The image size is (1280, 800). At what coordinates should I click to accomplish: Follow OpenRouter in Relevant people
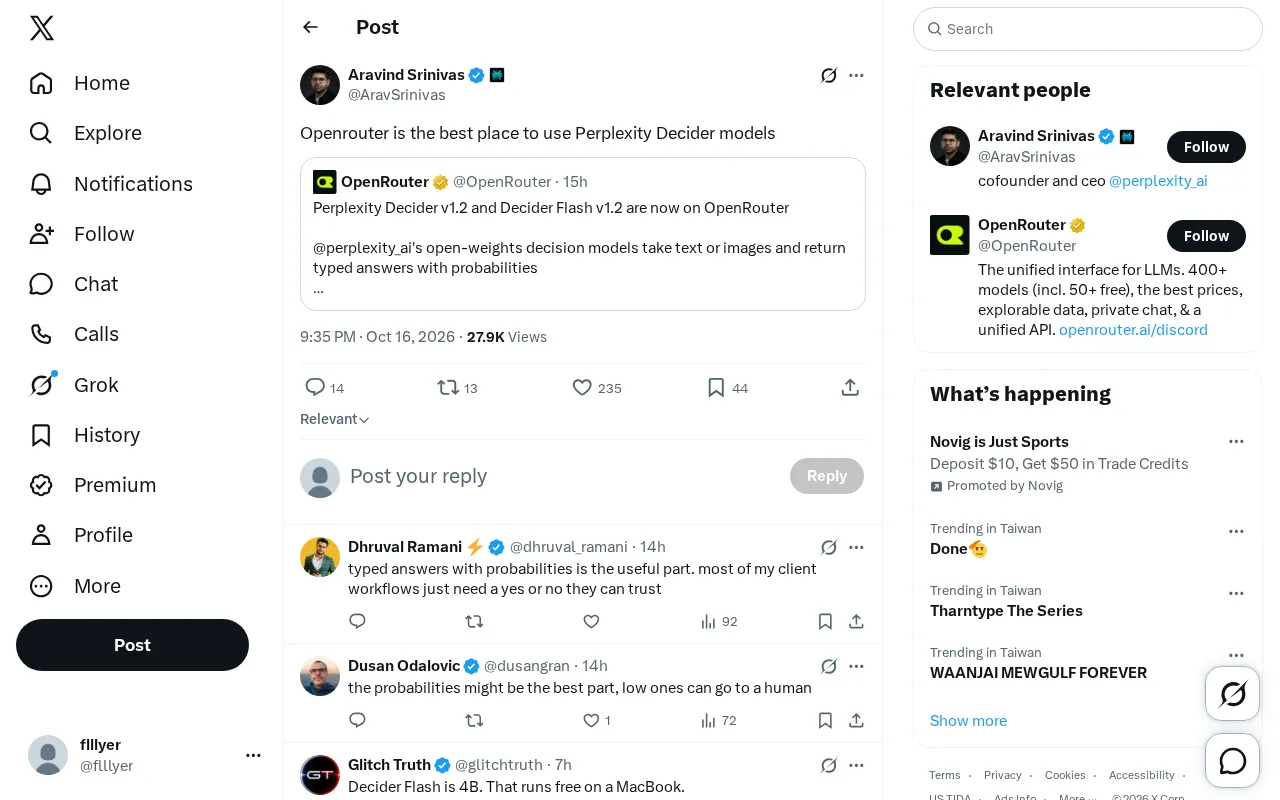click(1206, 236)
